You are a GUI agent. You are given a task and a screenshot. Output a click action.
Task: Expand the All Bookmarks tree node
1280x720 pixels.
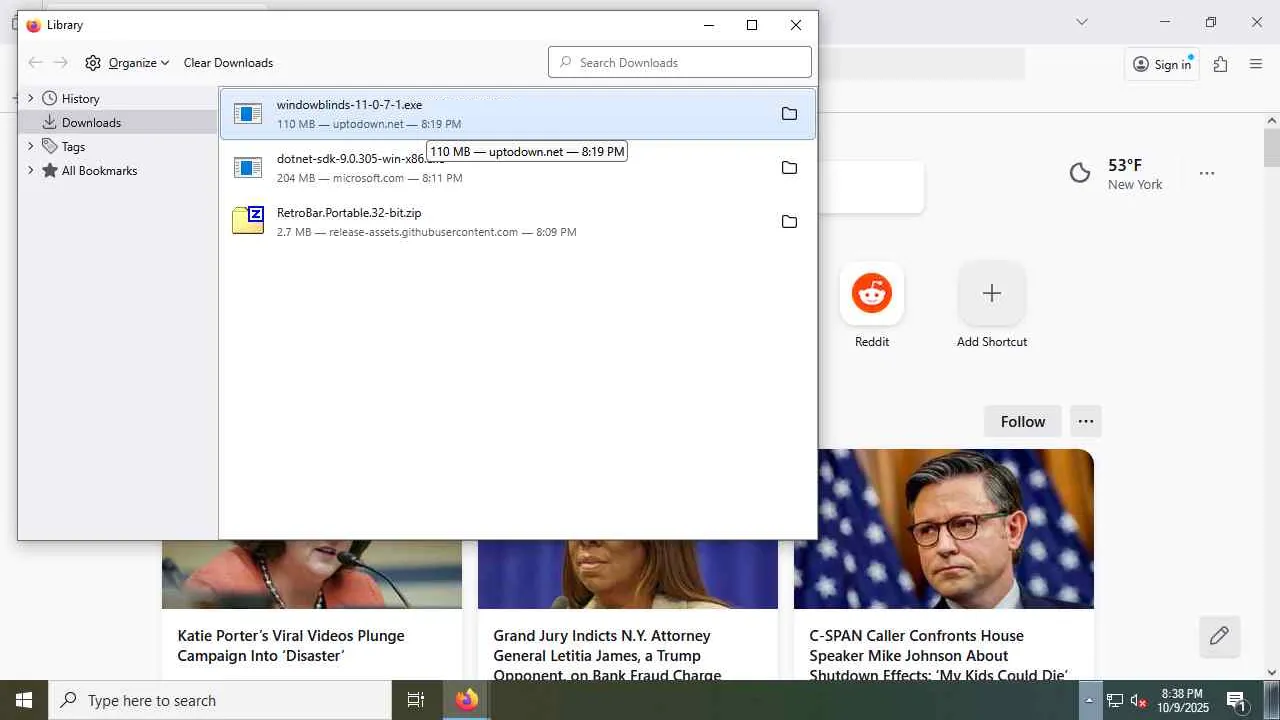click(x=30, y=170)
